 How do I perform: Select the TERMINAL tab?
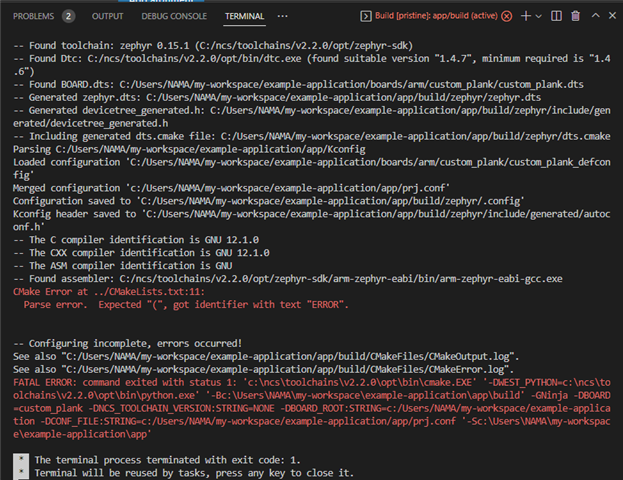244,16
